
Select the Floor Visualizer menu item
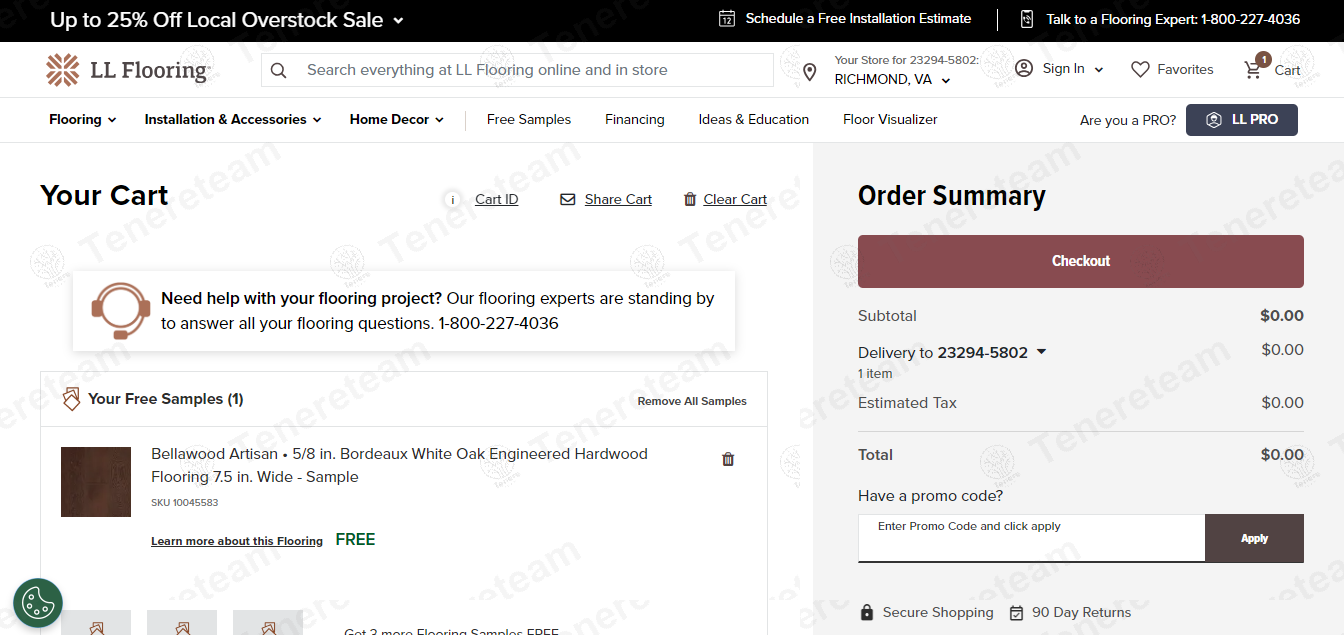tap(889, 119)
